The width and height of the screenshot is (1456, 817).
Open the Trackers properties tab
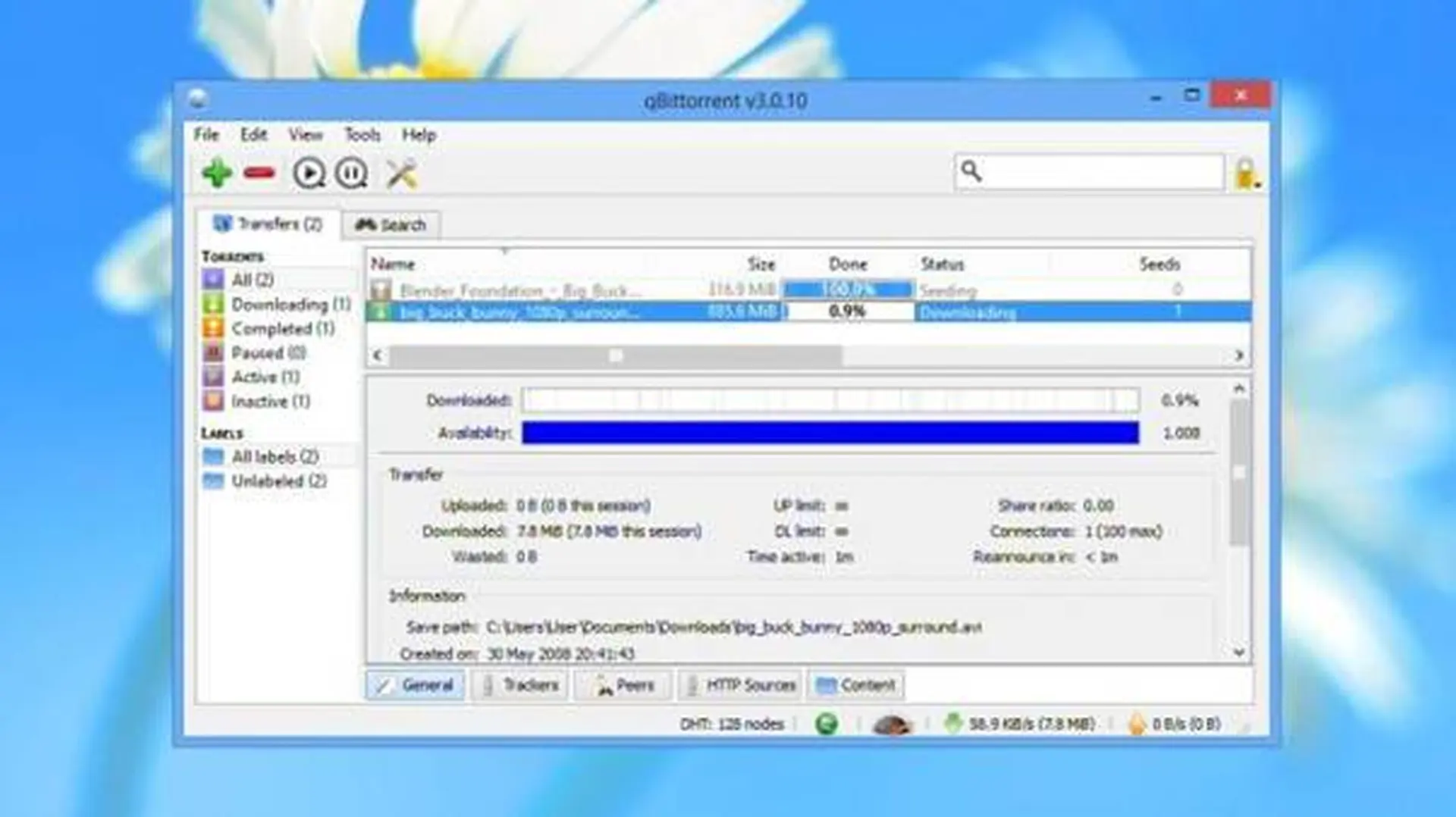520,685
